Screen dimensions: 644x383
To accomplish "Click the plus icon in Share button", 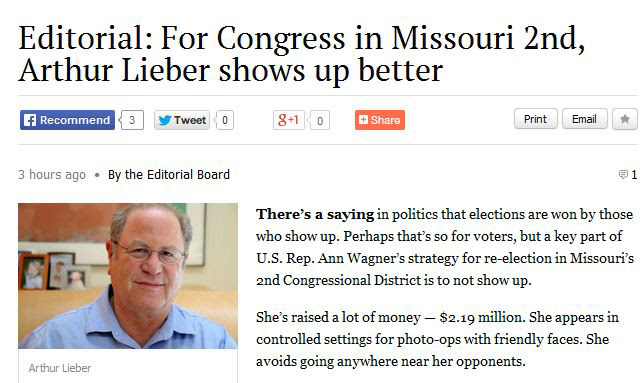I will [x=363, y=119].
